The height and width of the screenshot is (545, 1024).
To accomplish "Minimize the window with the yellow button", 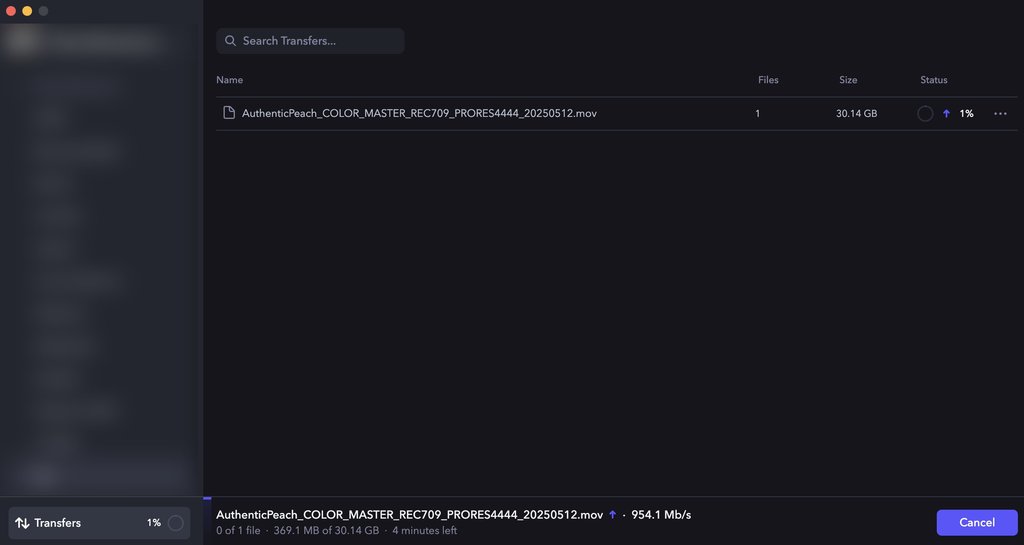I will (x=27, y=11).
